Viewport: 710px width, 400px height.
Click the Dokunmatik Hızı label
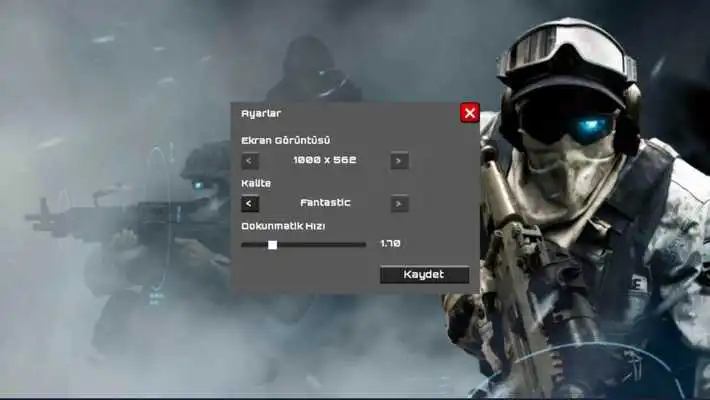pos(283,226)
